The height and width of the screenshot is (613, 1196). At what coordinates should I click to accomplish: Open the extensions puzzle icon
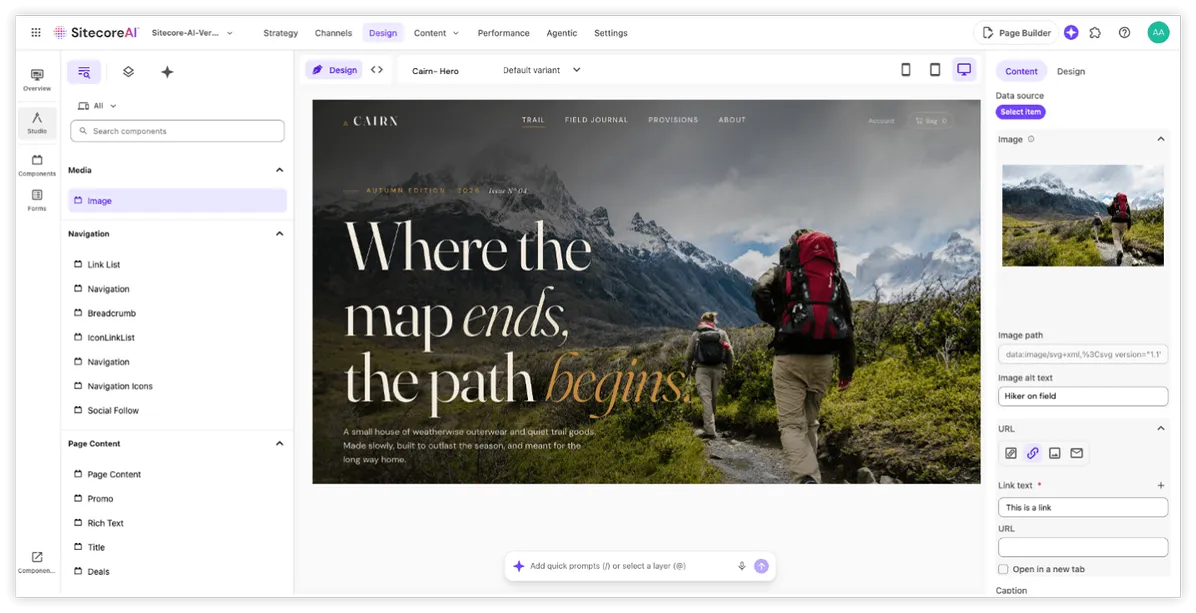1095,33
